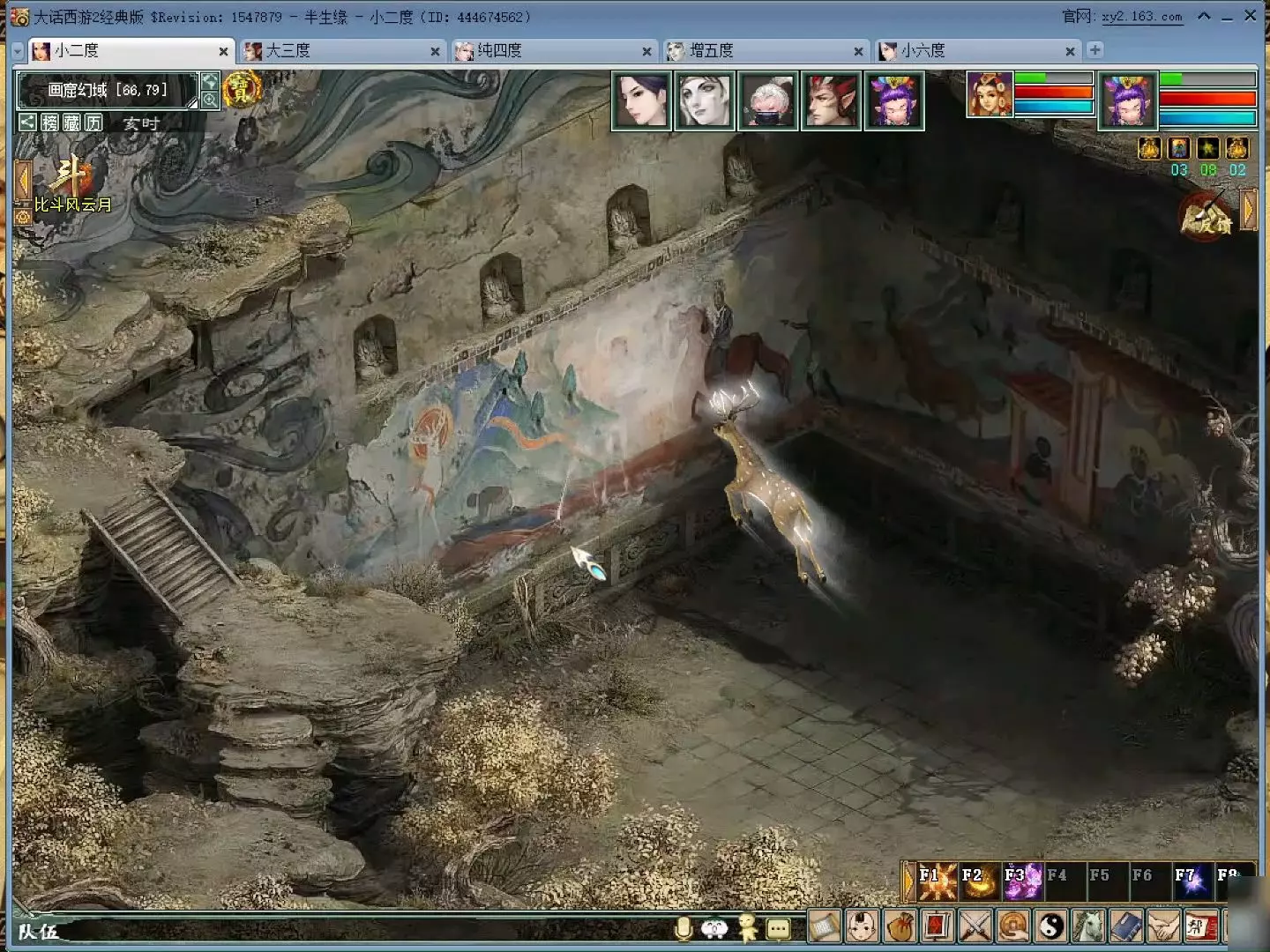Click the 画窟幻域 map location panel
Screen dimensions: 1270x952
[108, 90]
